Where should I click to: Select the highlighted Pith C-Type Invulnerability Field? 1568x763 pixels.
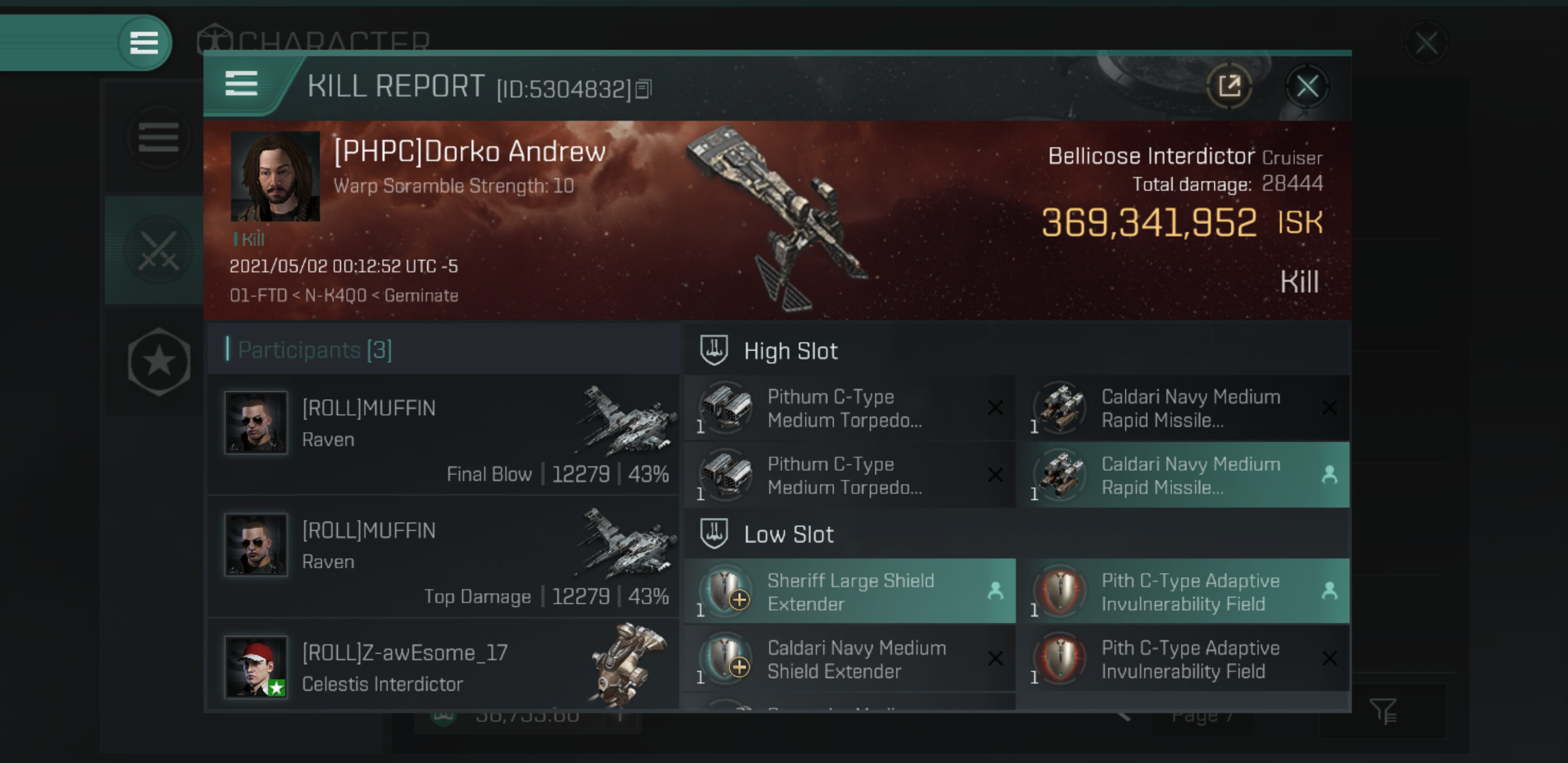[1184, 591]
